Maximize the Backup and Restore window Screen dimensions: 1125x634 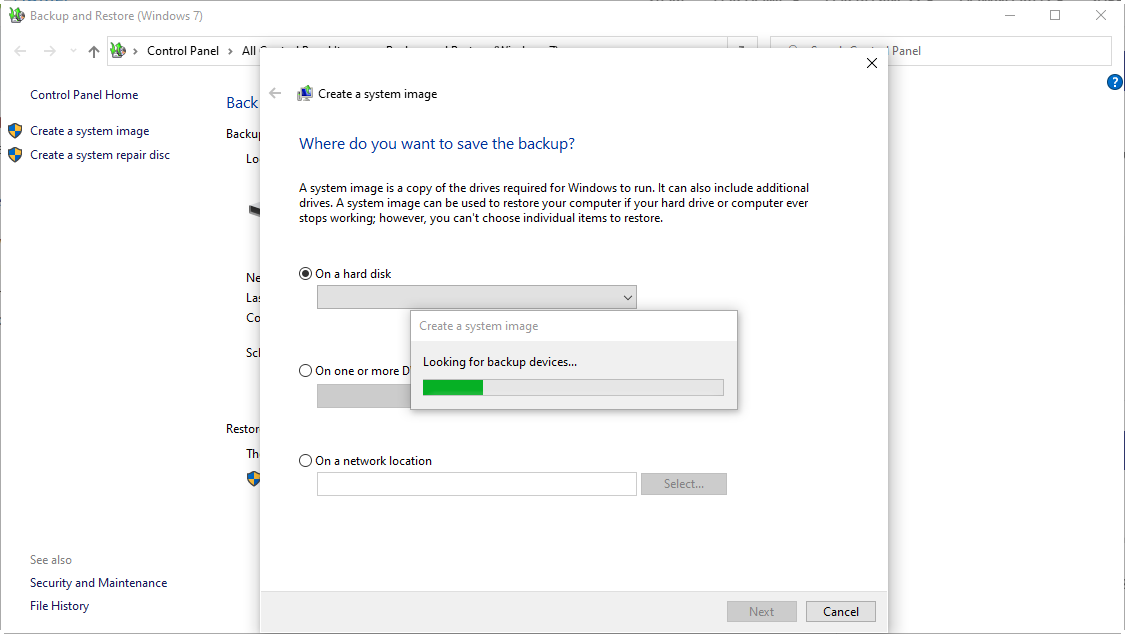point(1055,15)
